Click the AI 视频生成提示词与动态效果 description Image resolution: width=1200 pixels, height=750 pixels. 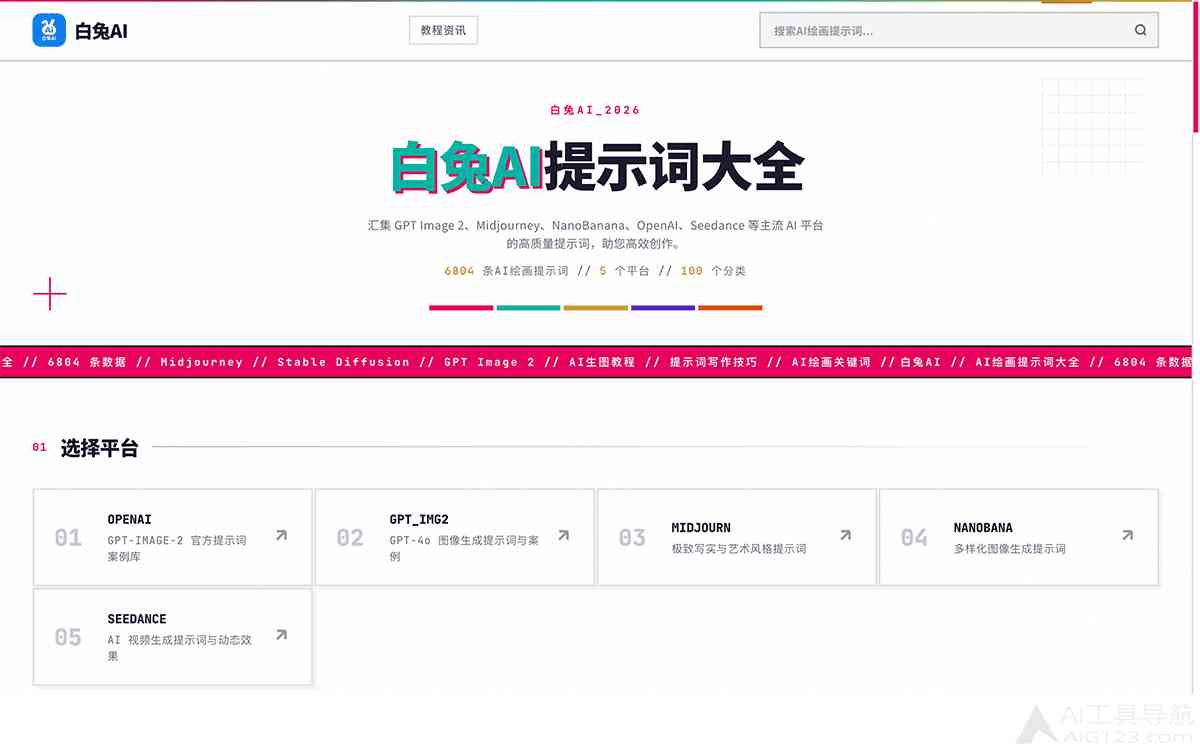click(180, 648)
